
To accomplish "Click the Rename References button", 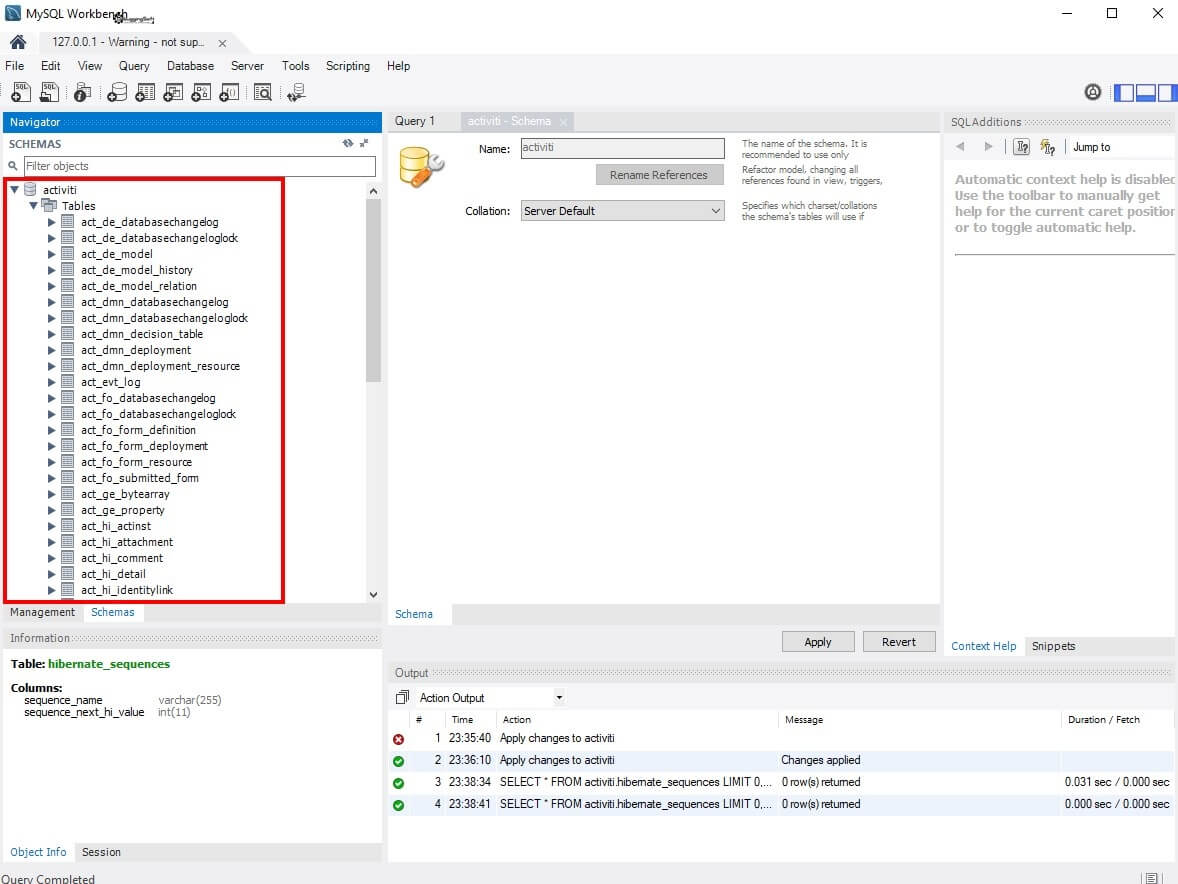I will 659,175.
